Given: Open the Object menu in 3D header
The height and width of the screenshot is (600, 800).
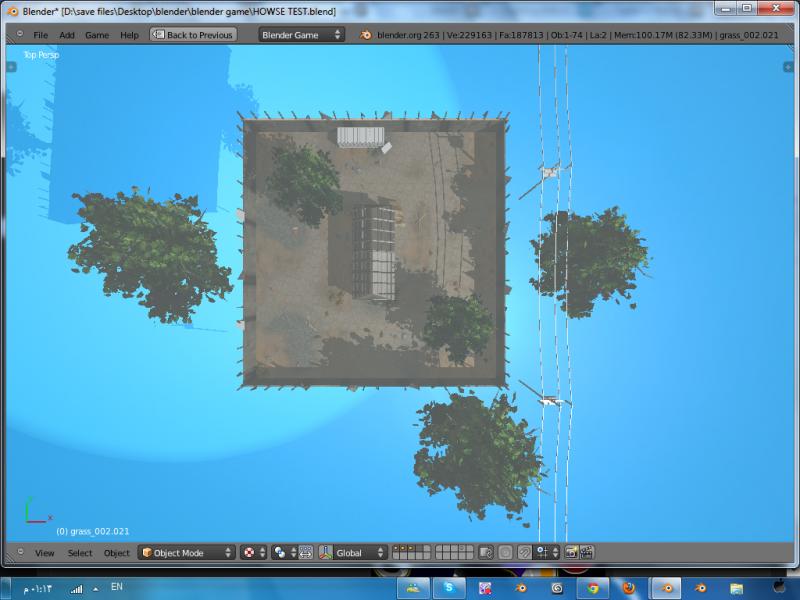Looking at the screenshot, I should 117,553.
